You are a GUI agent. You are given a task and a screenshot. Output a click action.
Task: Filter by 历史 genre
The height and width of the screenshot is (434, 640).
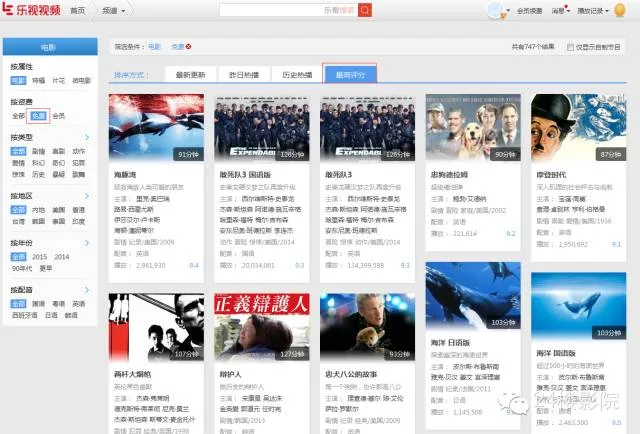pos(38,174)
